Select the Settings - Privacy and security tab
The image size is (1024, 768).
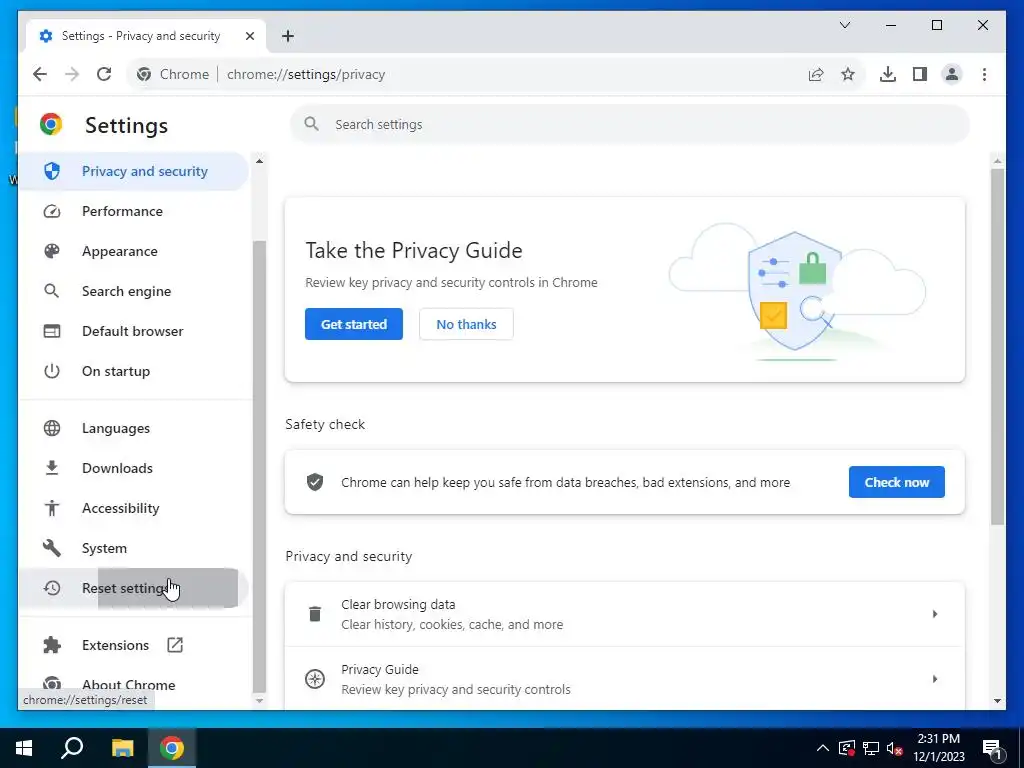pyautogui.click(x=146, y=36)
